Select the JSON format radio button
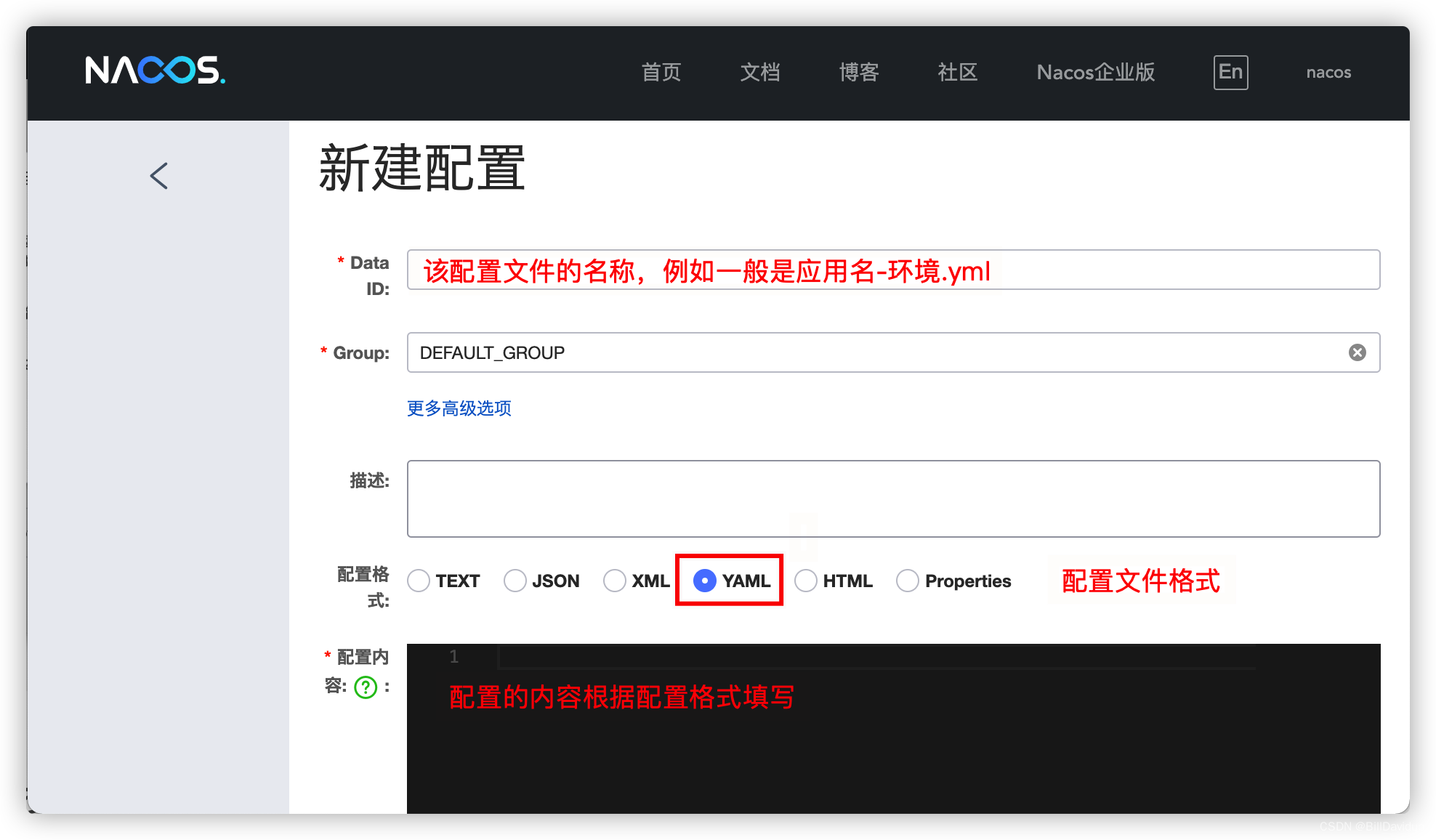The image size is (1436, 840). pos(515,581)
